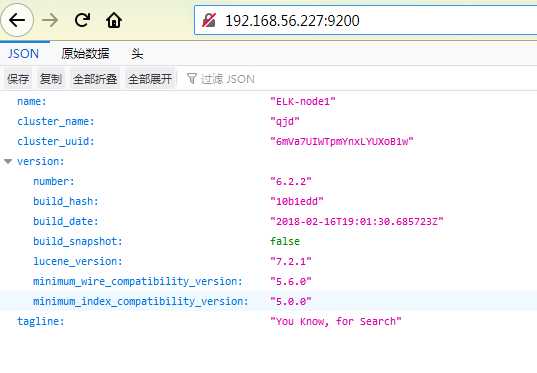Select the build_date timestamp value

click(x=357, y=221)
